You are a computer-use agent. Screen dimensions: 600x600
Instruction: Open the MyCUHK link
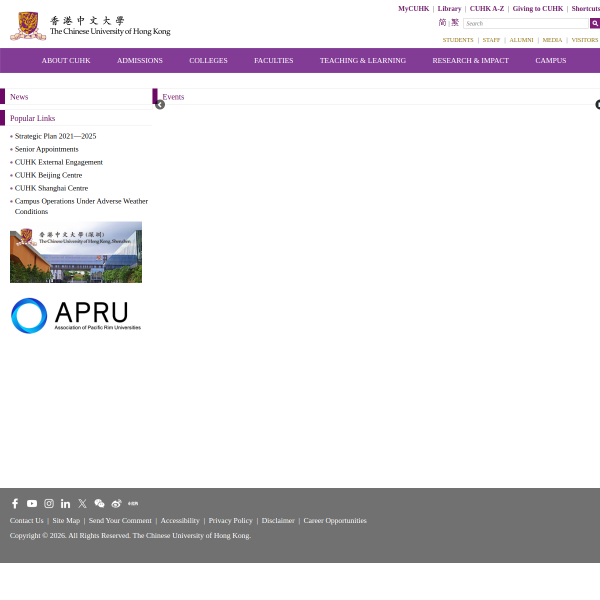point(414,8)
